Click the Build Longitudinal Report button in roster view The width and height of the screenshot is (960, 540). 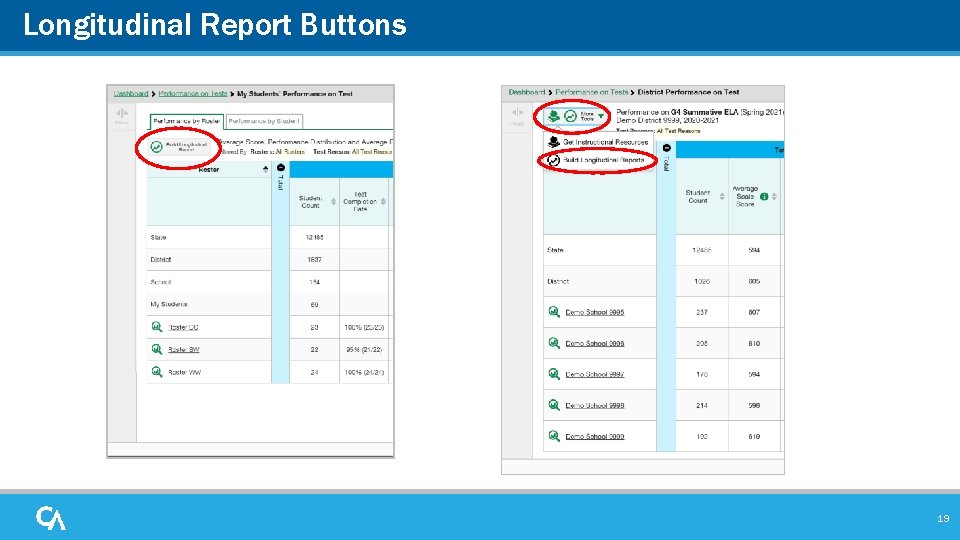tap(179, 147)
